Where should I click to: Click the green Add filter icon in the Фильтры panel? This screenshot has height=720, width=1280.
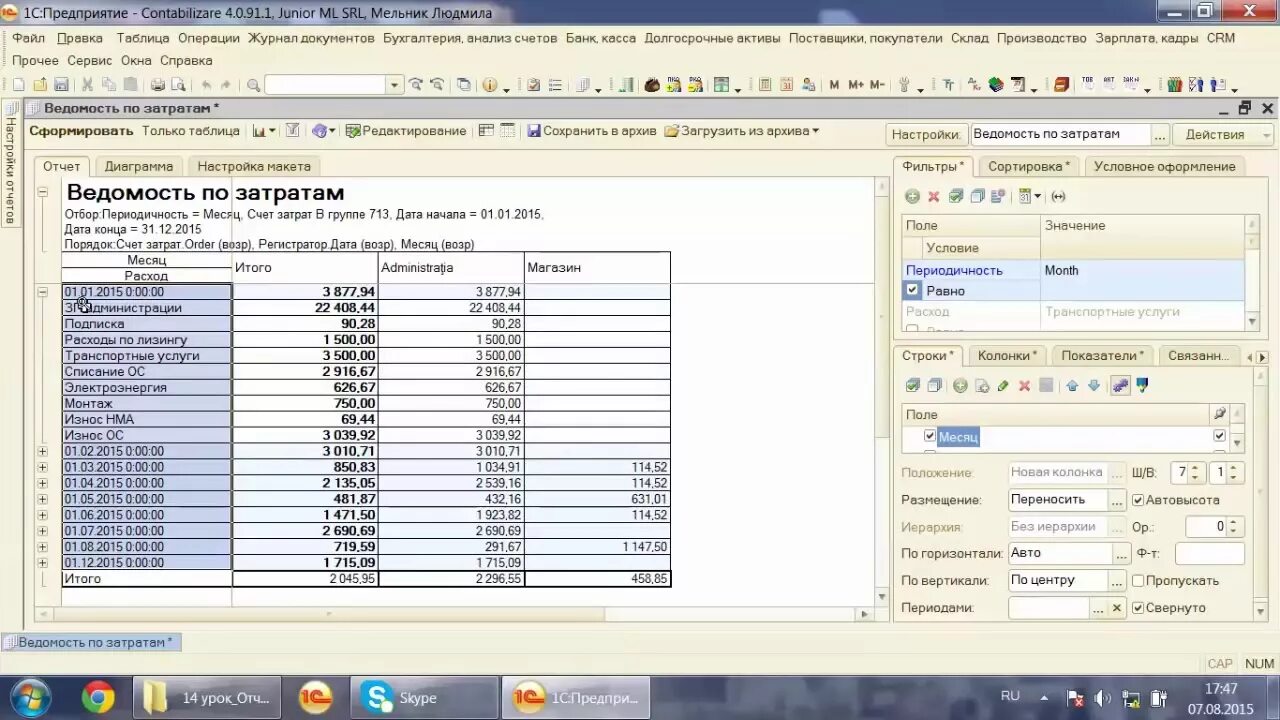(x=912, y=196)
